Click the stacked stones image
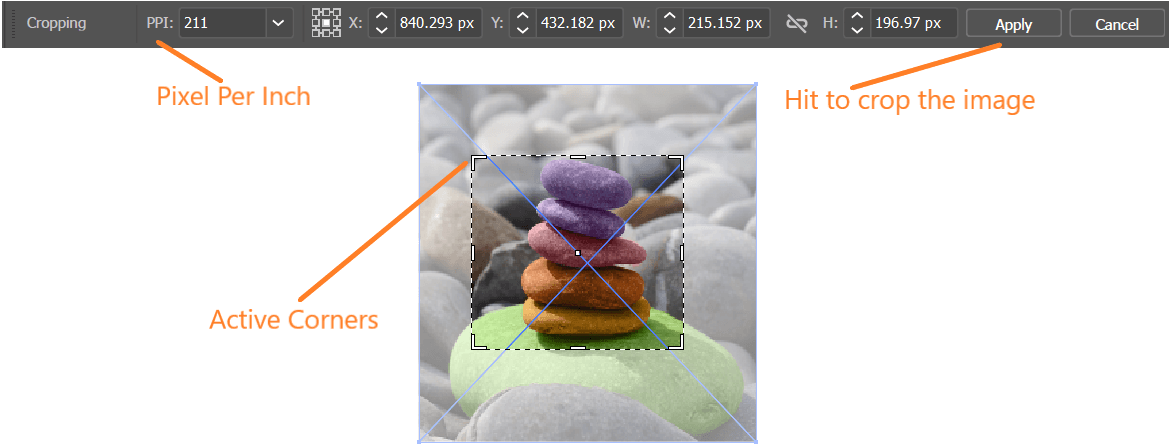Screen dimensions: 1172x445 point(587,263)
